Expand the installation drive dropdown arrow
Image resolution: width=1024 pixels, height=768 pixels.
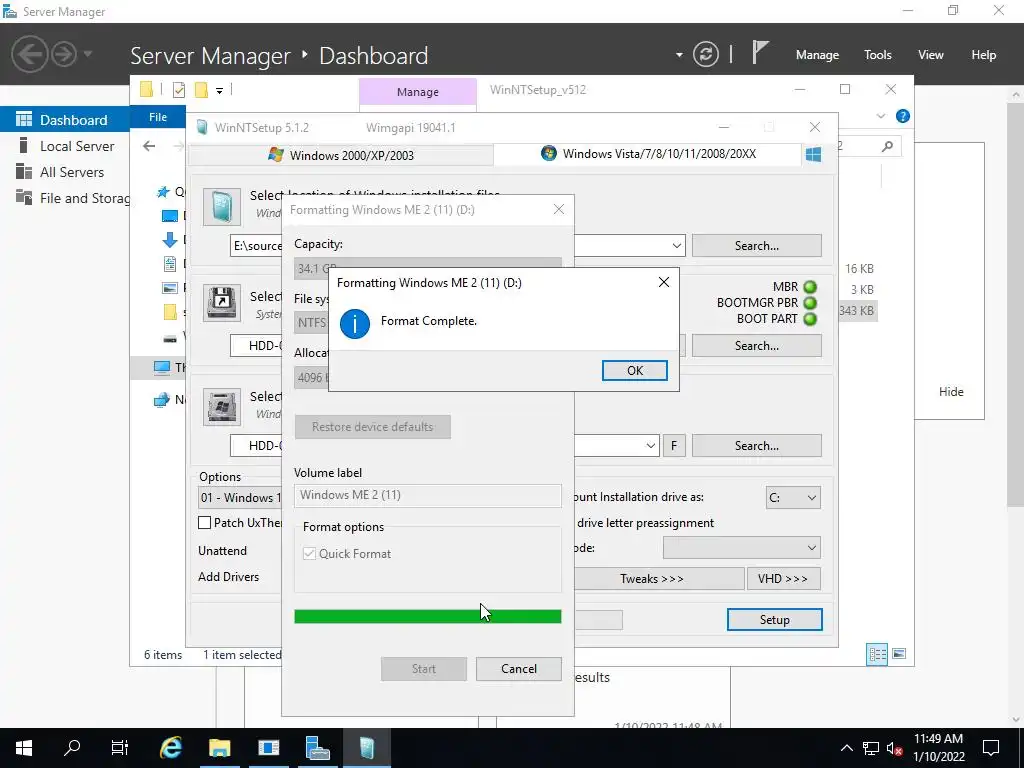point(650,446)
